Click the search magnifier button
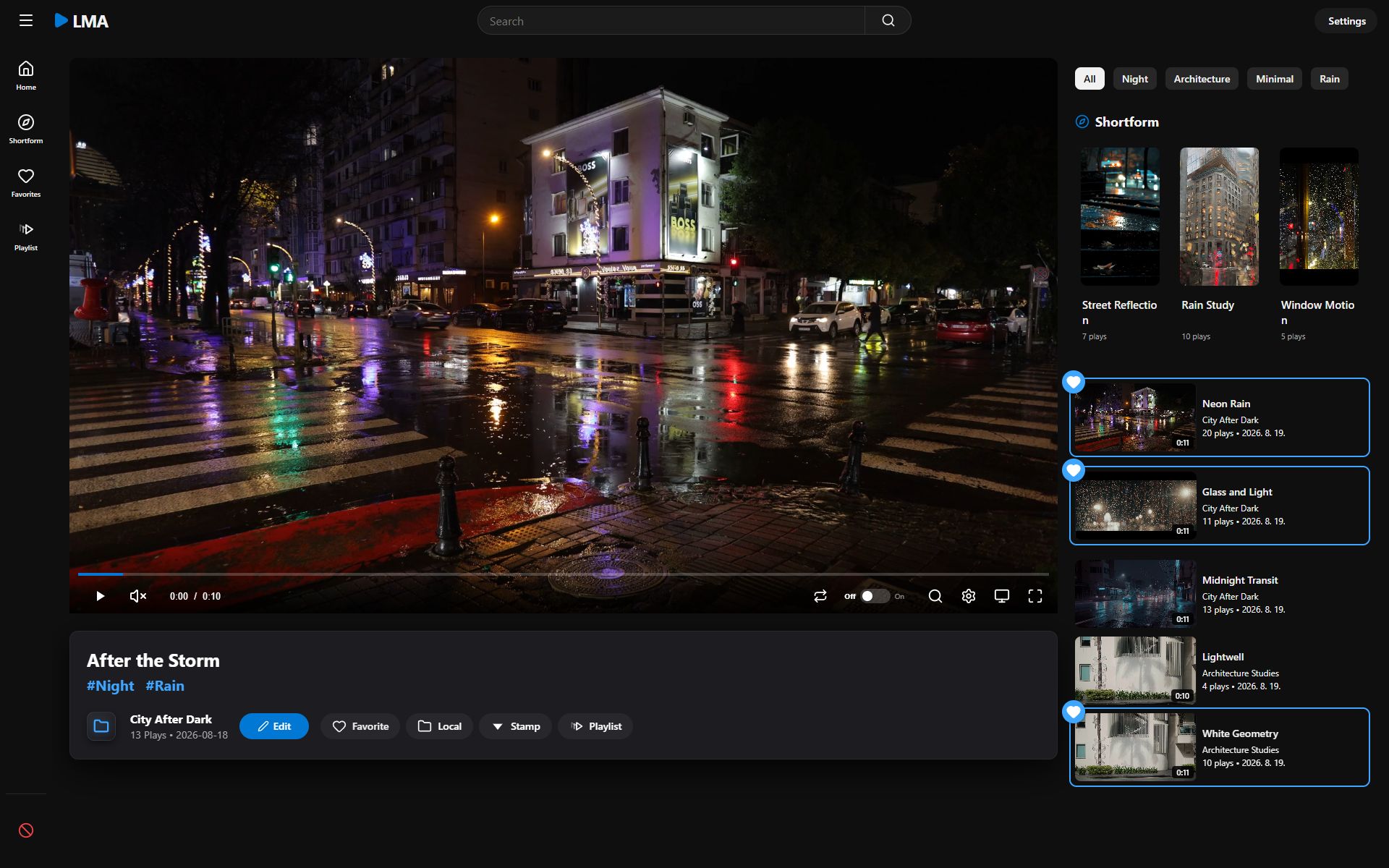 click(888, 21)
